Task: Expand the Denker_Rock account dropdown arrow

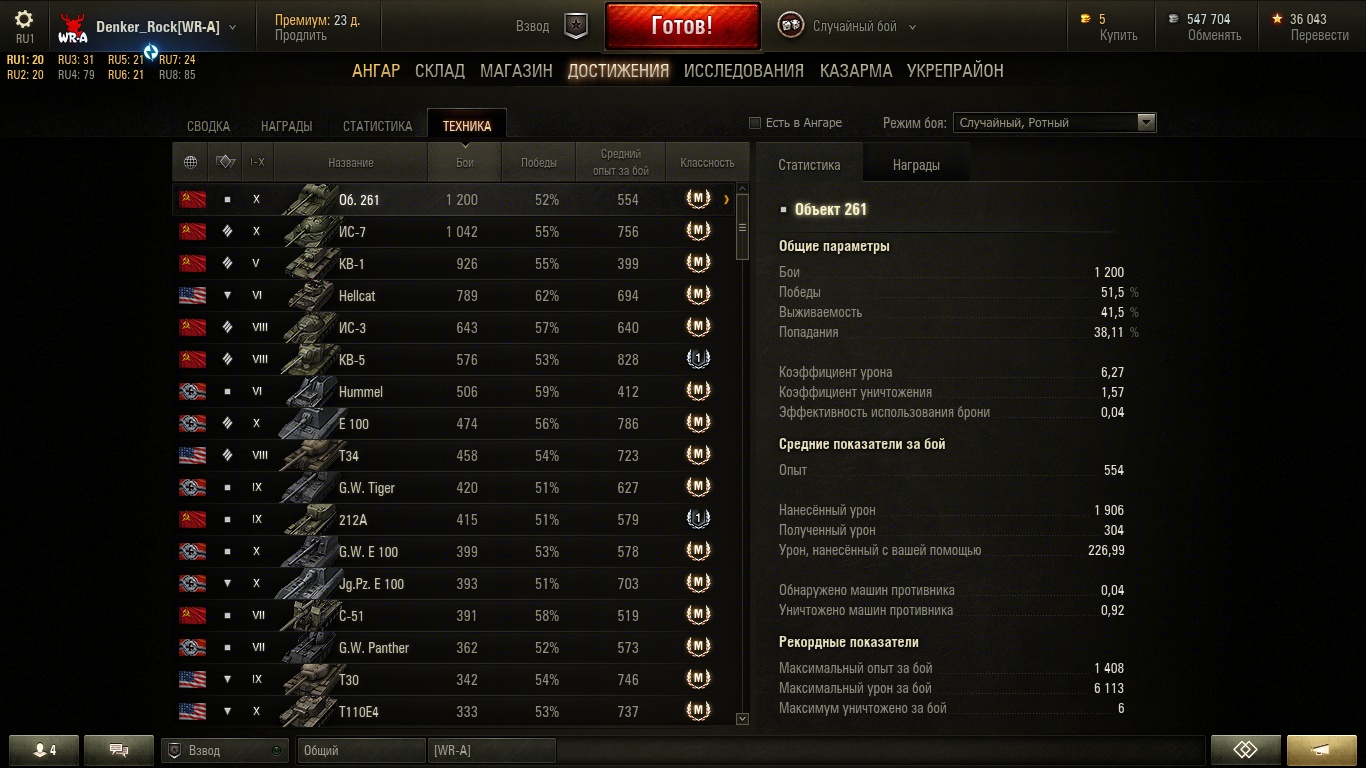Action: (x=233, y=27)
